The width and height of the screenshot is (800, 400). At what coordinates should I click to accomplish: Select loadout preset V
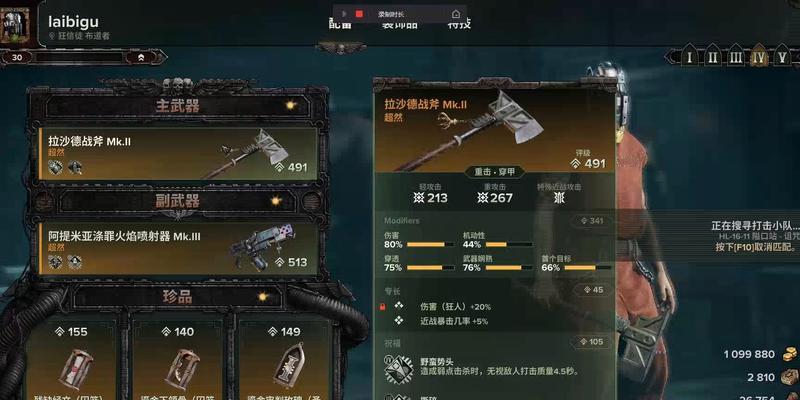pyautogui.click(x=782, y=57)
